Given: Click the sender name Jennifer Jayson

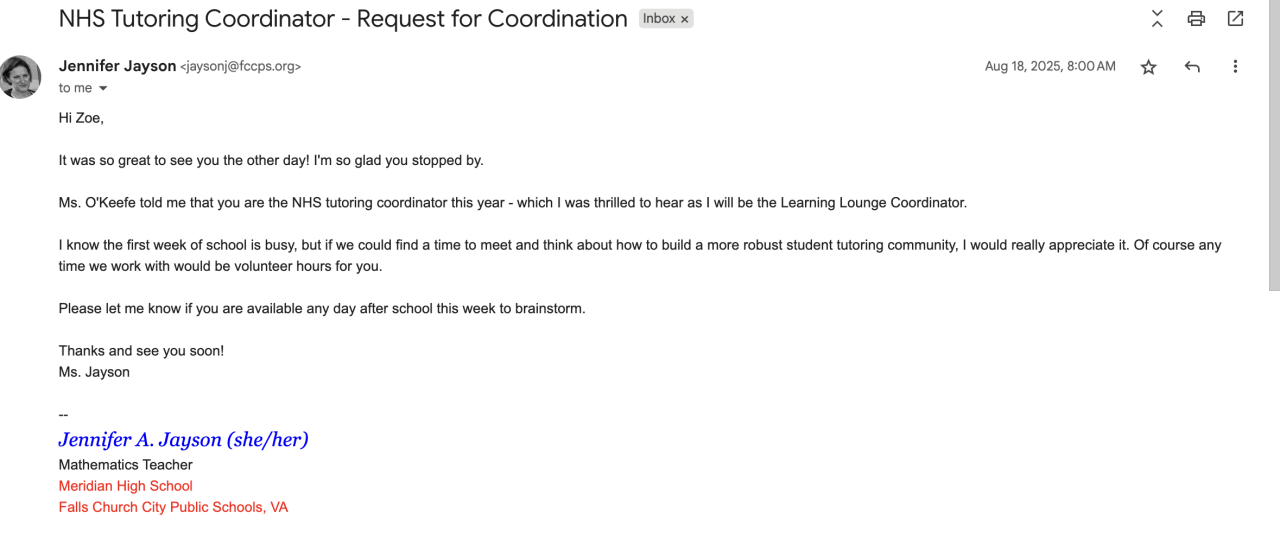Looking at the screenshot, I should pos(117,66).
